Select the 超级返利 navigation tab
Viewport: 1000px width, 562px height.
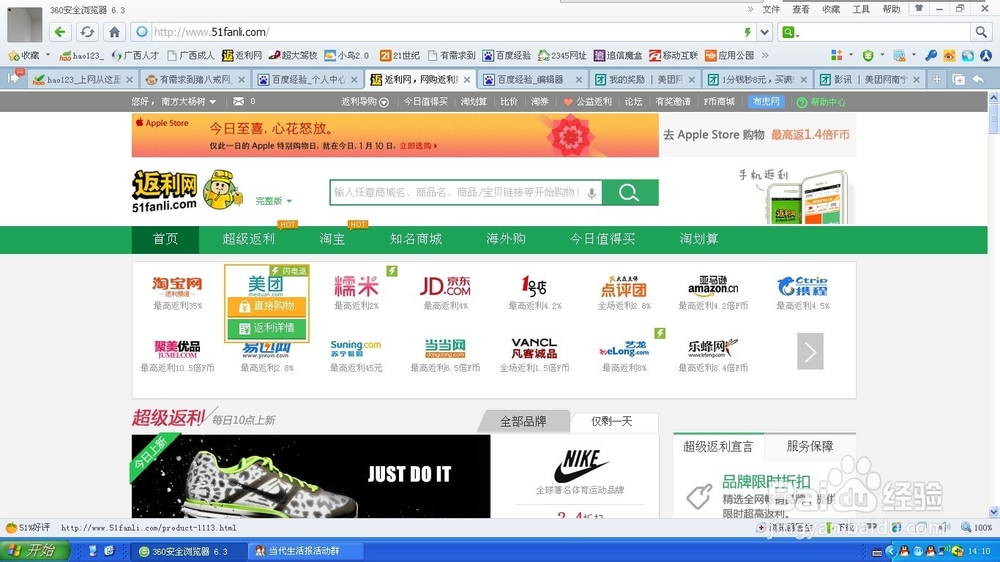[x=249, y=239]
